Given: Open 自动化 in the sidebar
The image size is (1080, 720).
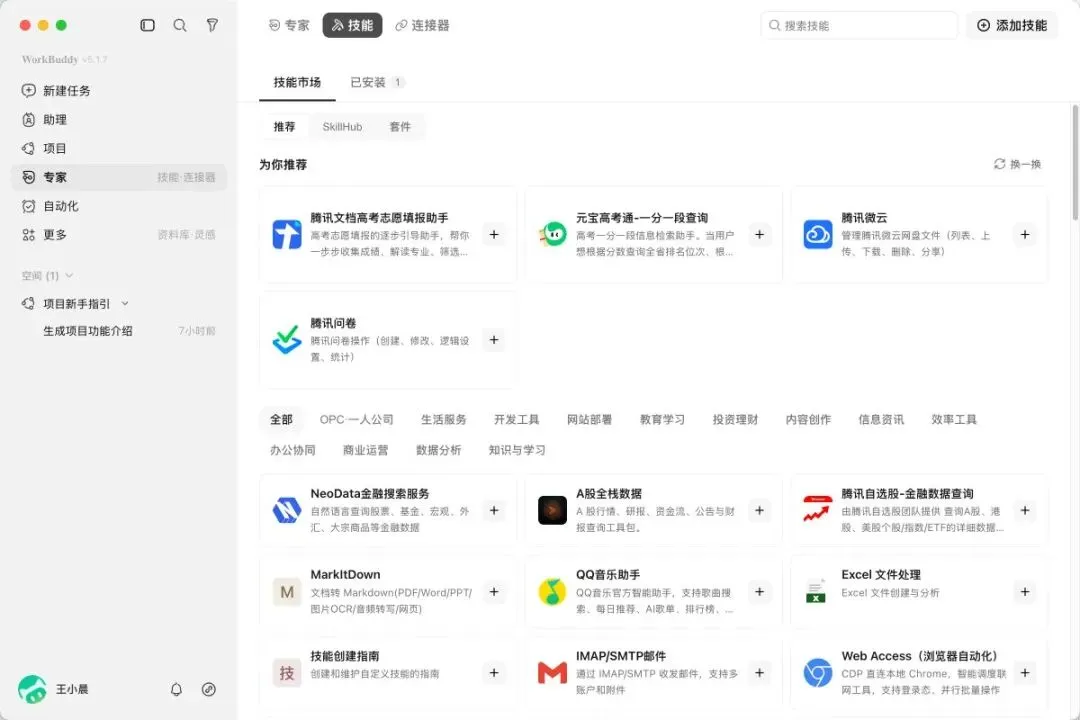Looking at the screenshot, I should point(119,206).
